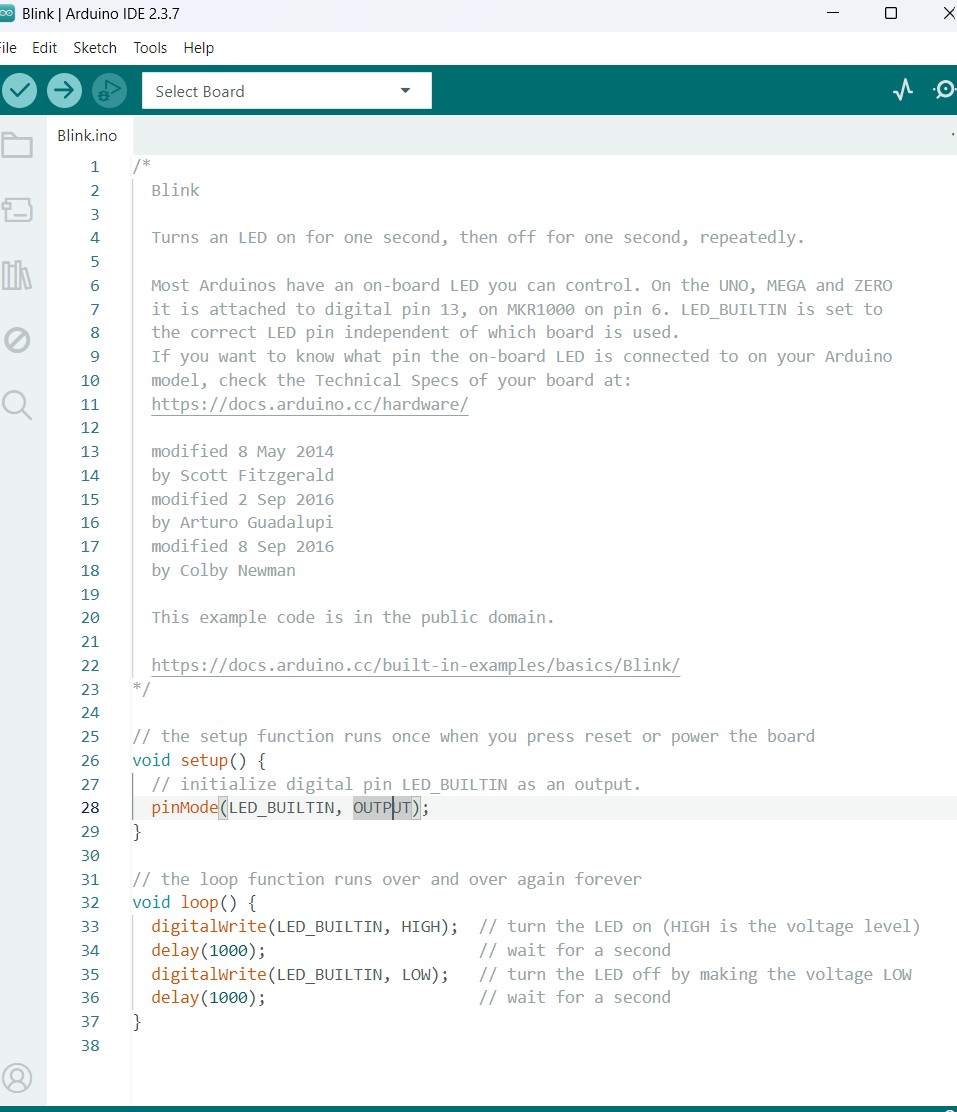Click 'delay(1000);' on line 34
Image resolution: width=957 pixels, height=1112 pixels.
(x=209, y=950)
